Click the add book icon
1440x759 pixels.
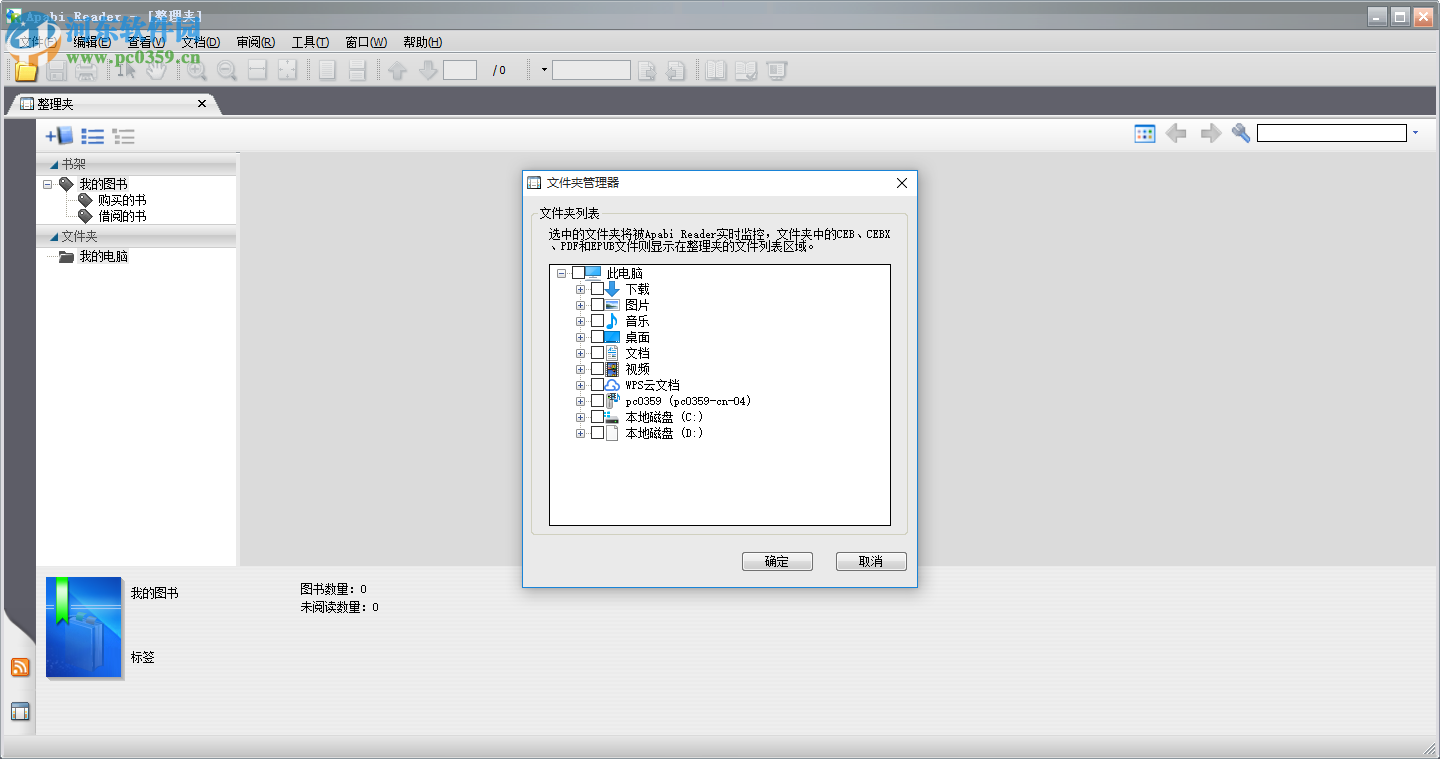59,135
